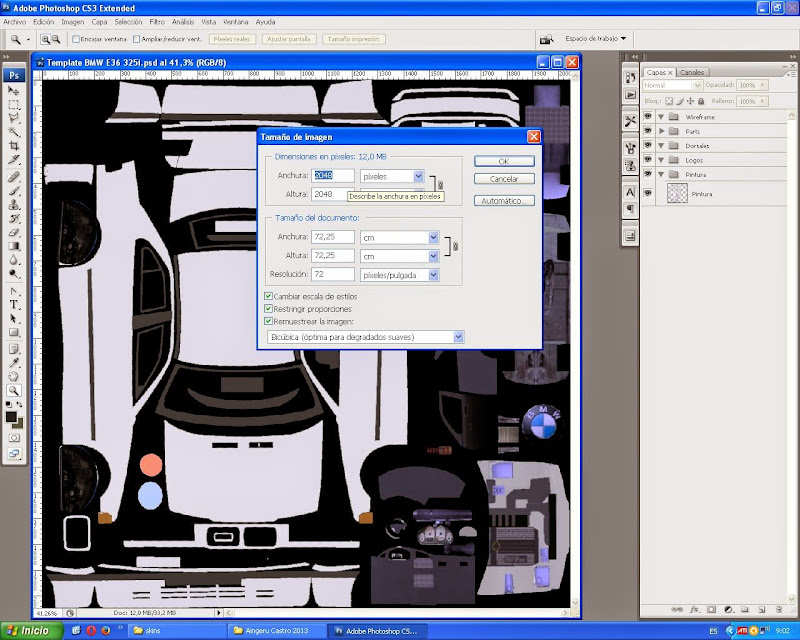The width and height of the screenshot is (800, 640).
Task: Collapse the Logos group triangle
Action: [661, 160]
